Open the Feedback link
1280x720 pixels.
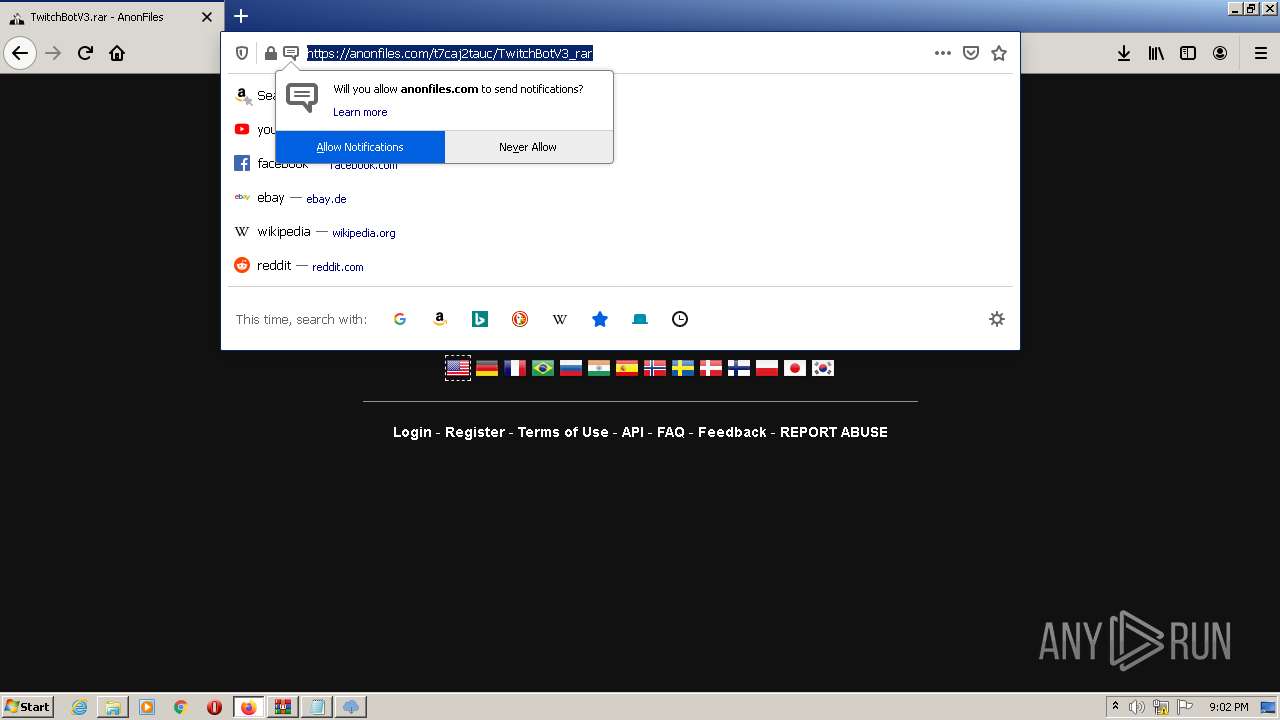point(732,432)
